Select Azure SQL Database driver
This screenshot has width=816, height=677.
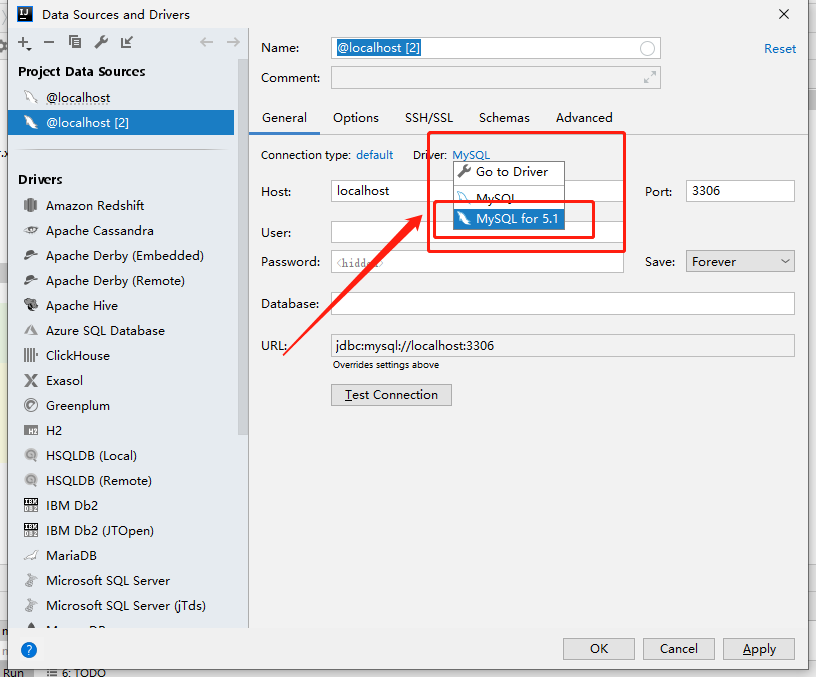pyautogui.click(x=105, y=330)
